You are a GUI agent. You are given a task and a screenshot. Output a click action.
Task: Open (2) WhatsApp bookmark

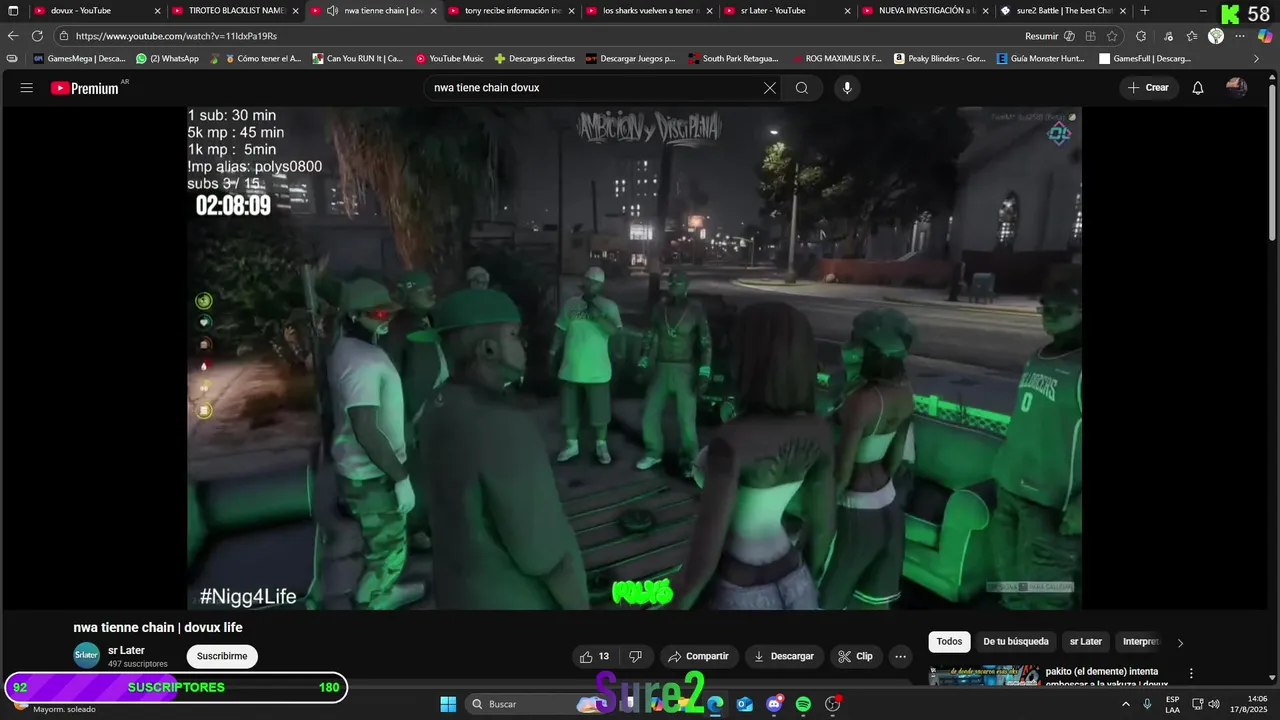pos(167,59)
